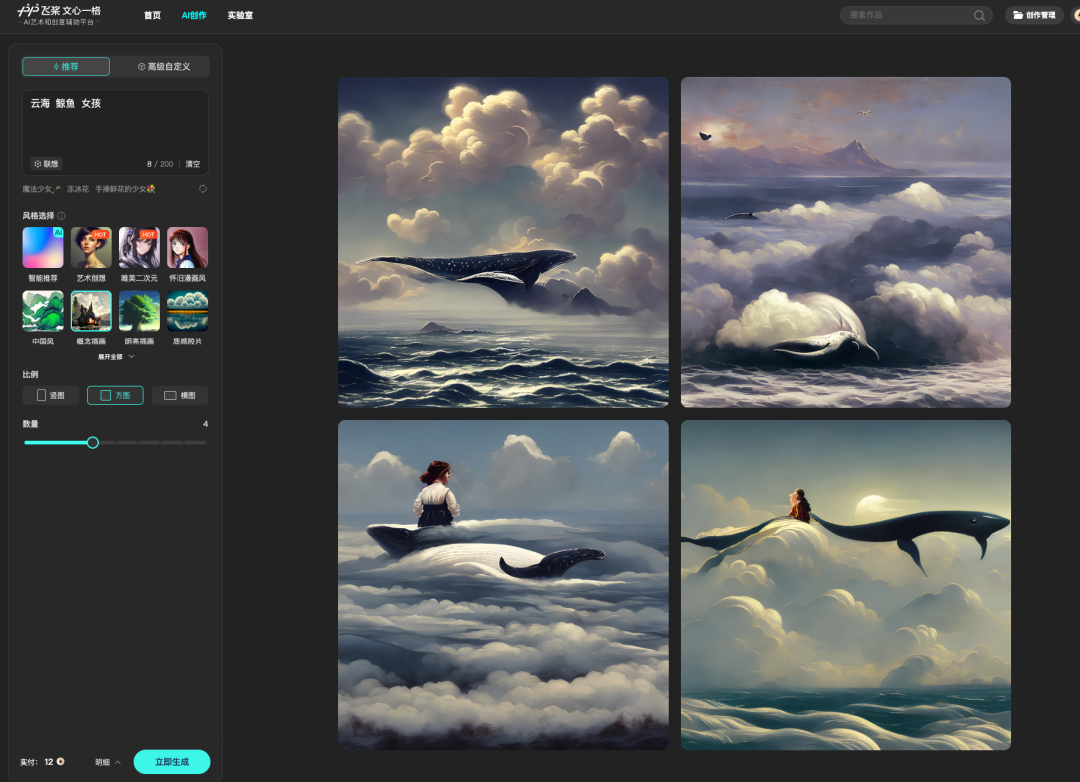Screen dimensions: 1080x782
Task: Open the 创作管理 menu
Action: pos(1034,15)
